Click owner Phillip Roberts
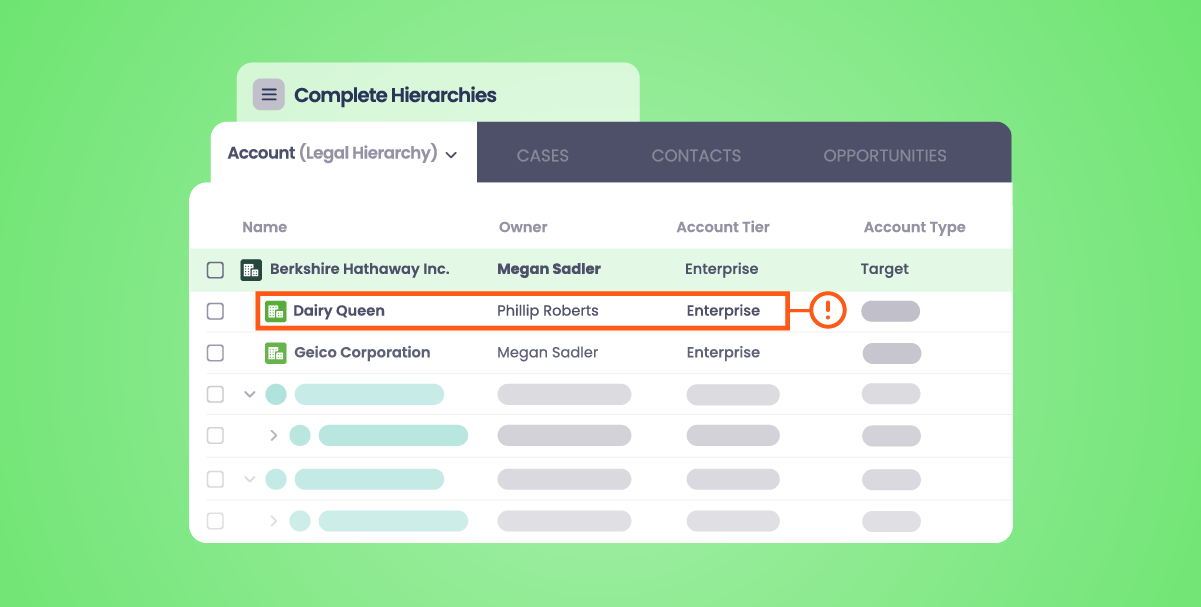 547,311
